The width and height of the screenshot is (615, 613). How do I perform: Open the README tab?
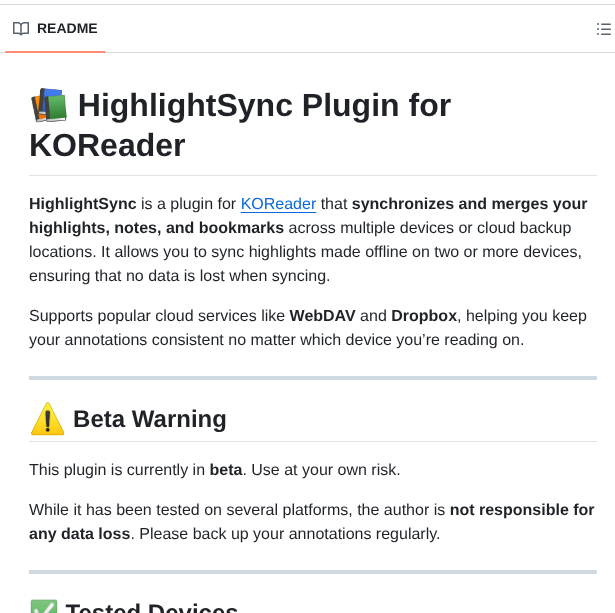point(55,29)
